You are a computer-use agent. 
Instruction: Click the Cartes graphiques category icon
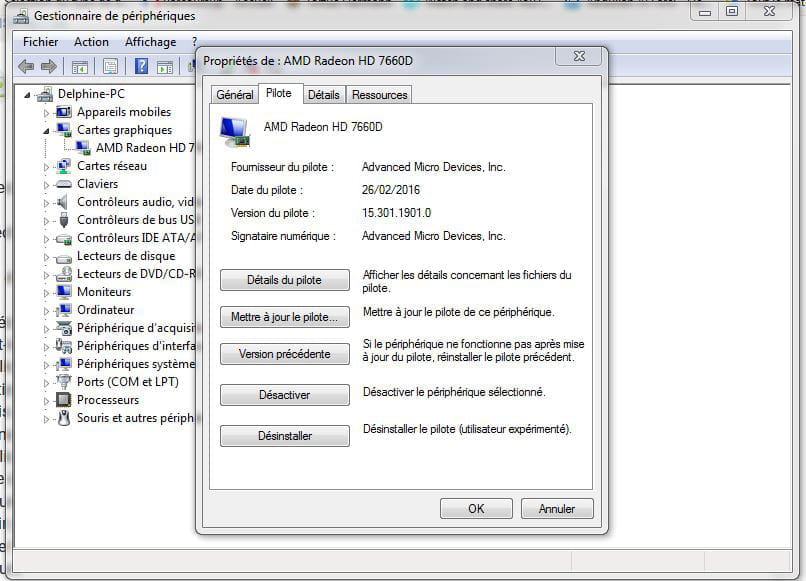pyautogui.click(x=64, y=130)
